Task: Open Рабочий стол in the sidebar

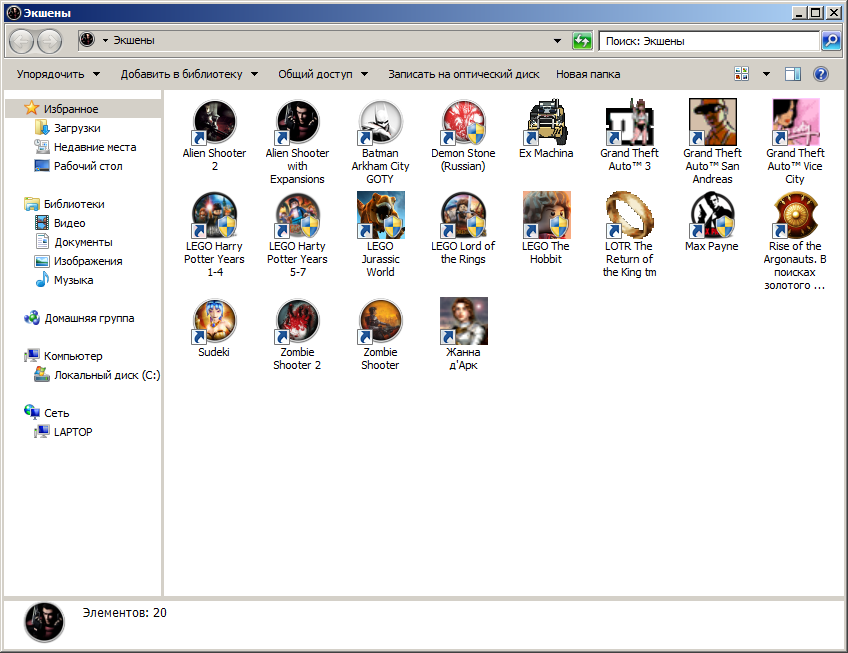Action: point(88,166)
